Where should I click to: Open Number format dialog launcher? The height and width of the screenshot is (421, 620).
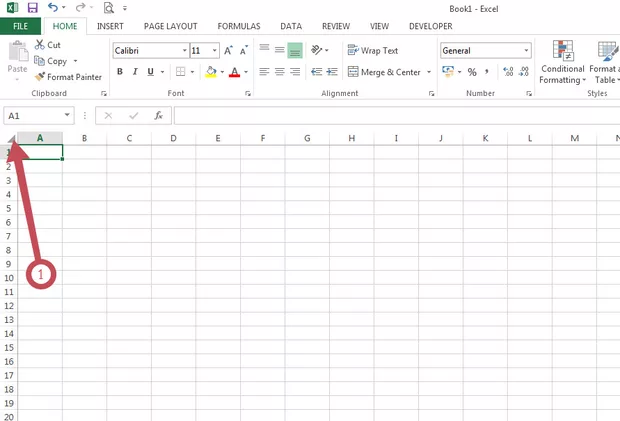529,93
